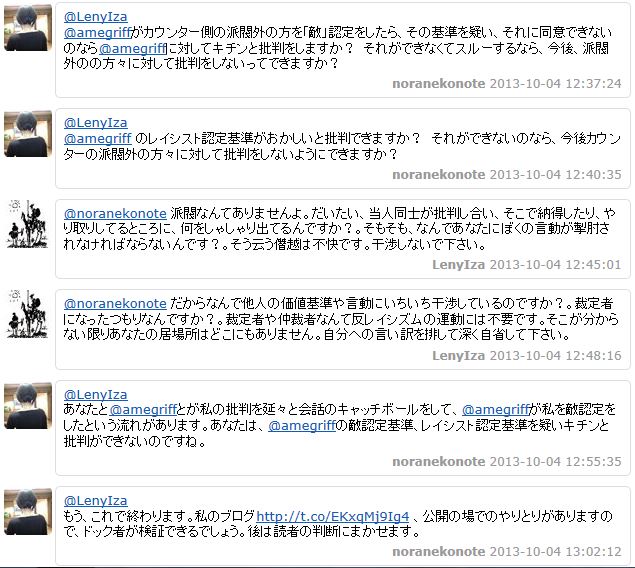Open the @noranekonote mention in the 12:48:16 tweet
The width and height of the screenshot is (635, 568).
point(115,304)
